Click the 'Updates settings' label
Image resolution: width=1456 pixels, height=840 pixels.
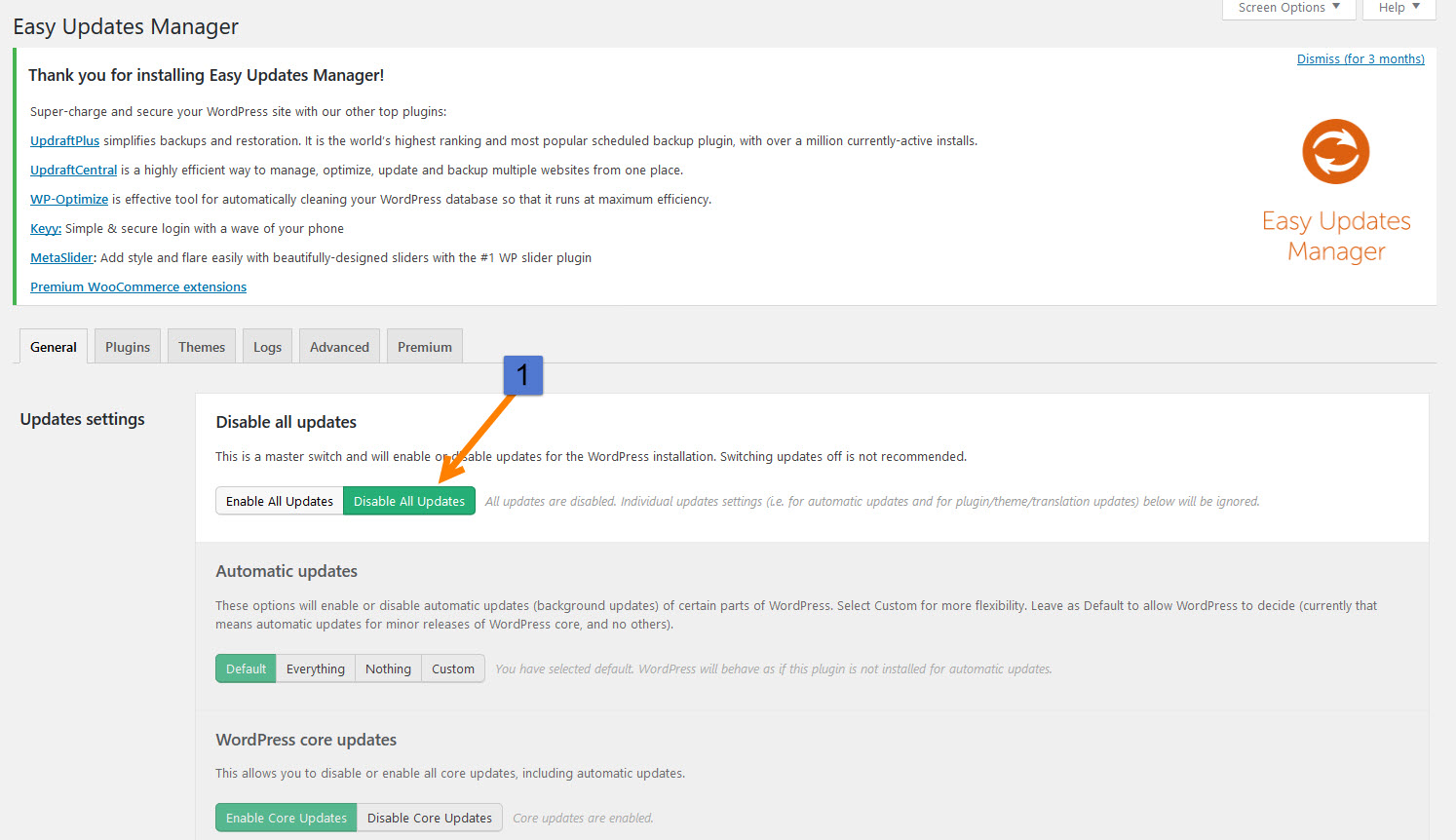click(x=83, y=419)
